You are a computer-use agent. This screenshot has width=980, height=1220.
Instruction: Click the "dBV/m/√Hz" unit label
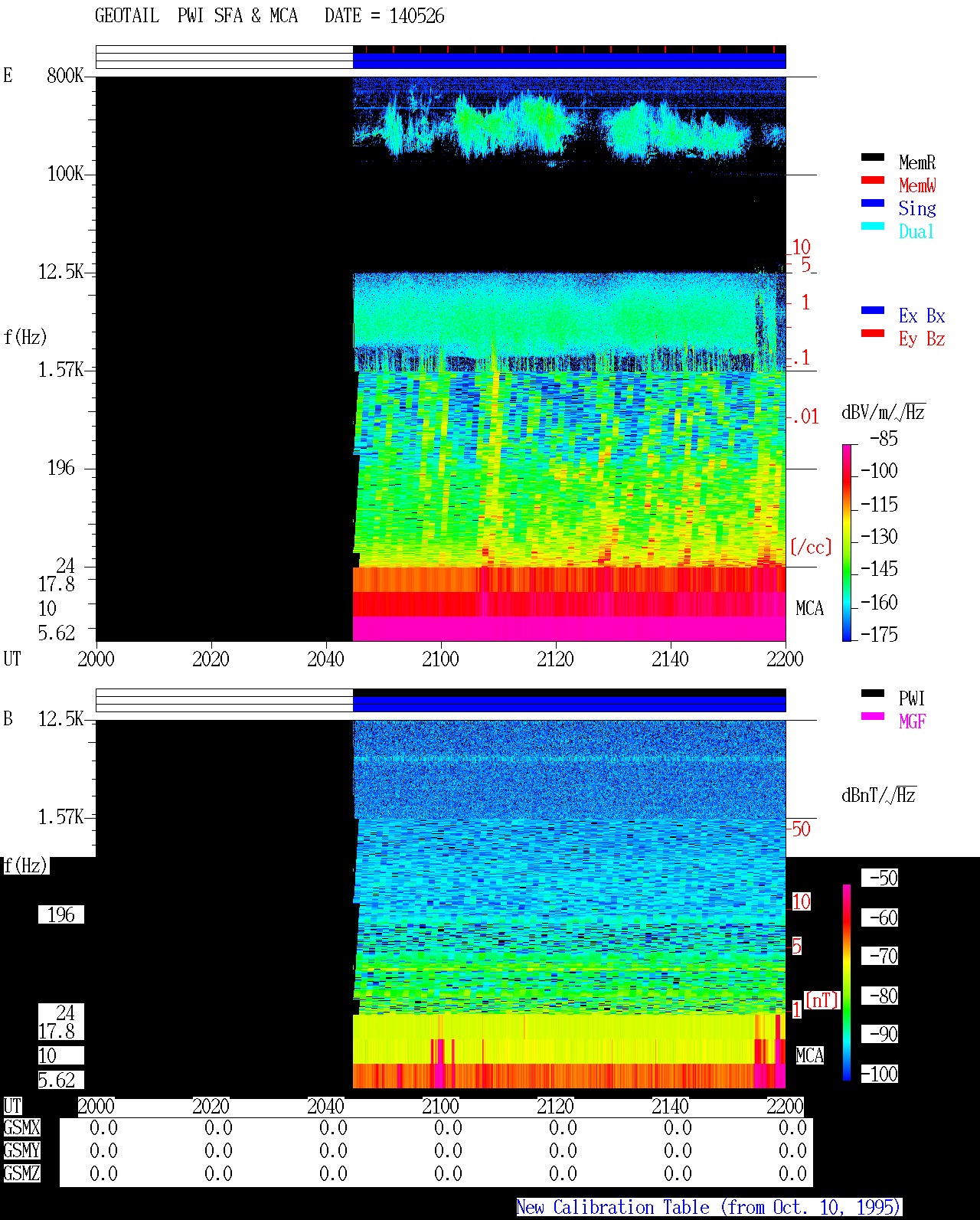884,412
